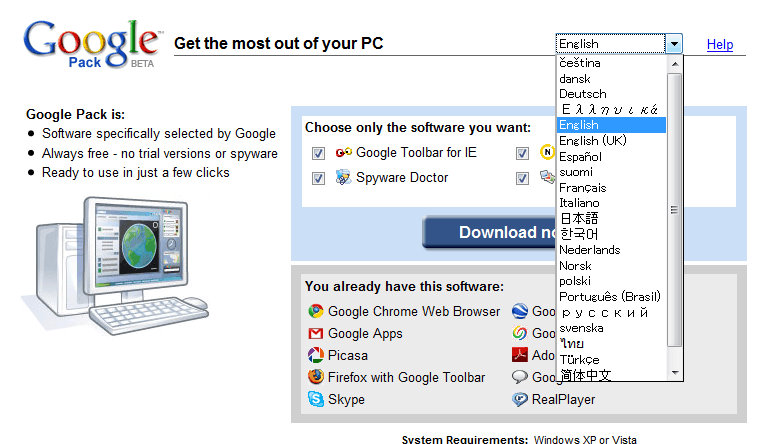The image size is (774, 444).
Task: Uncheck the Google Toolbar for IE checkbox
Action: click(318, 153)
